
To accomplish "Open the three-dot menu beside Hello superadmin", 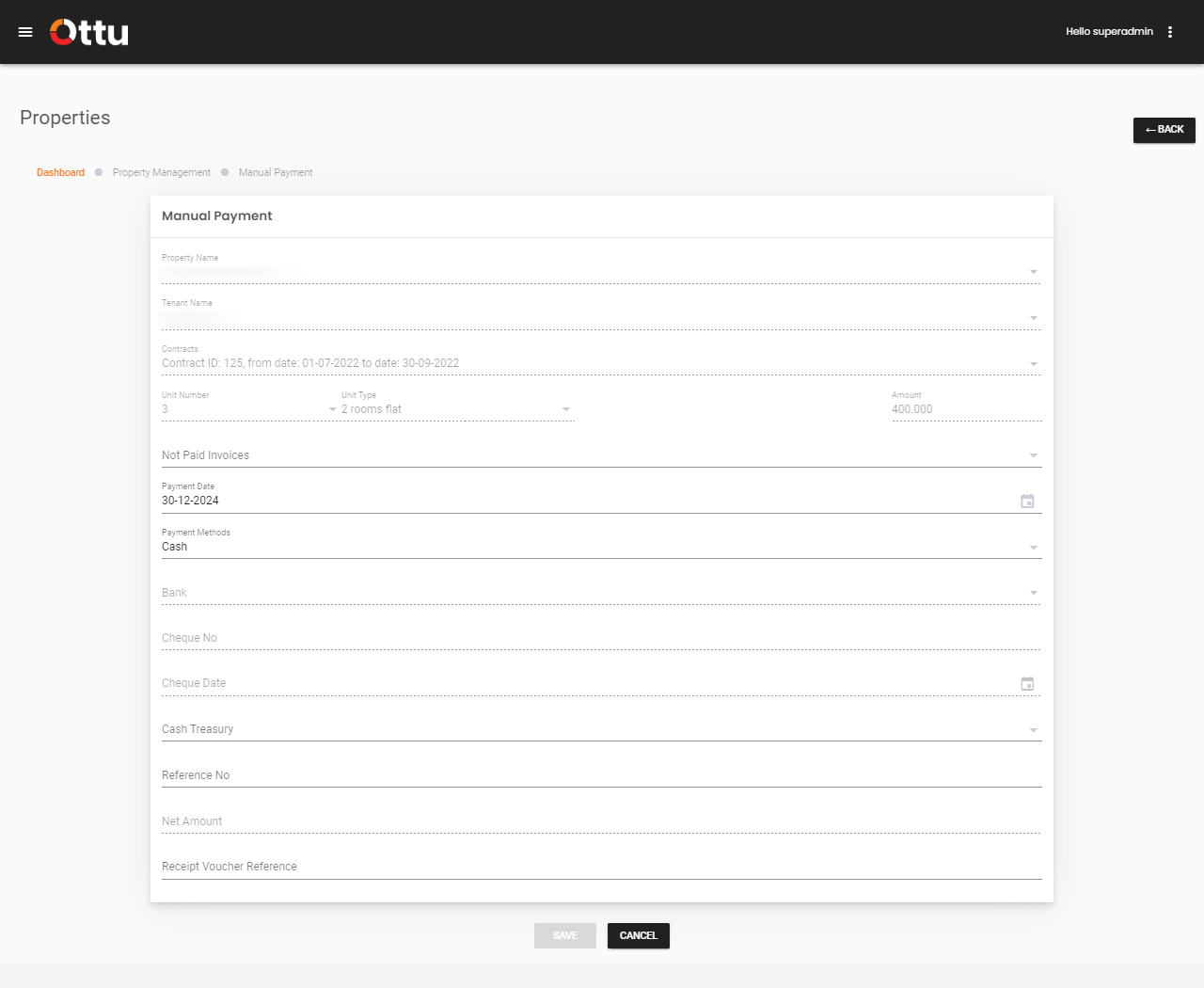I will (1170, 31).
